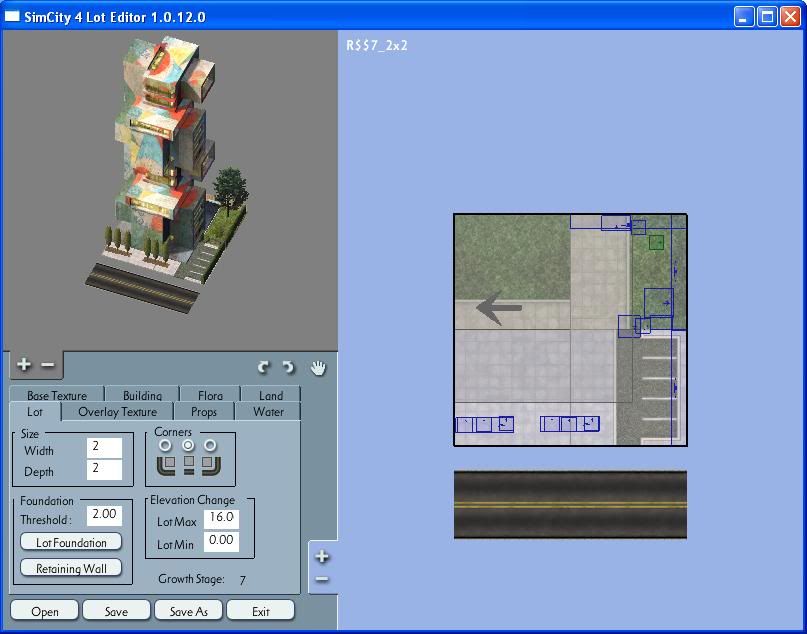Click the Lot Foundation button
The height and width of the screenshot is (634, 807).
tap(71, 542)
